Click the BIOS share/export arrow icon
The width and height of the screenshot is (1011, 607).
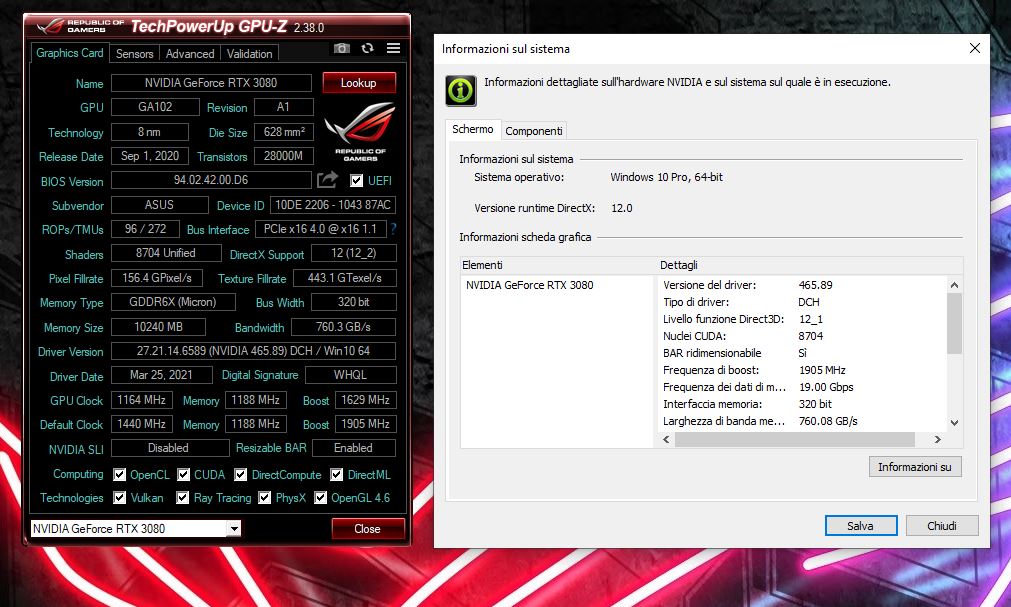pos(328,180)
